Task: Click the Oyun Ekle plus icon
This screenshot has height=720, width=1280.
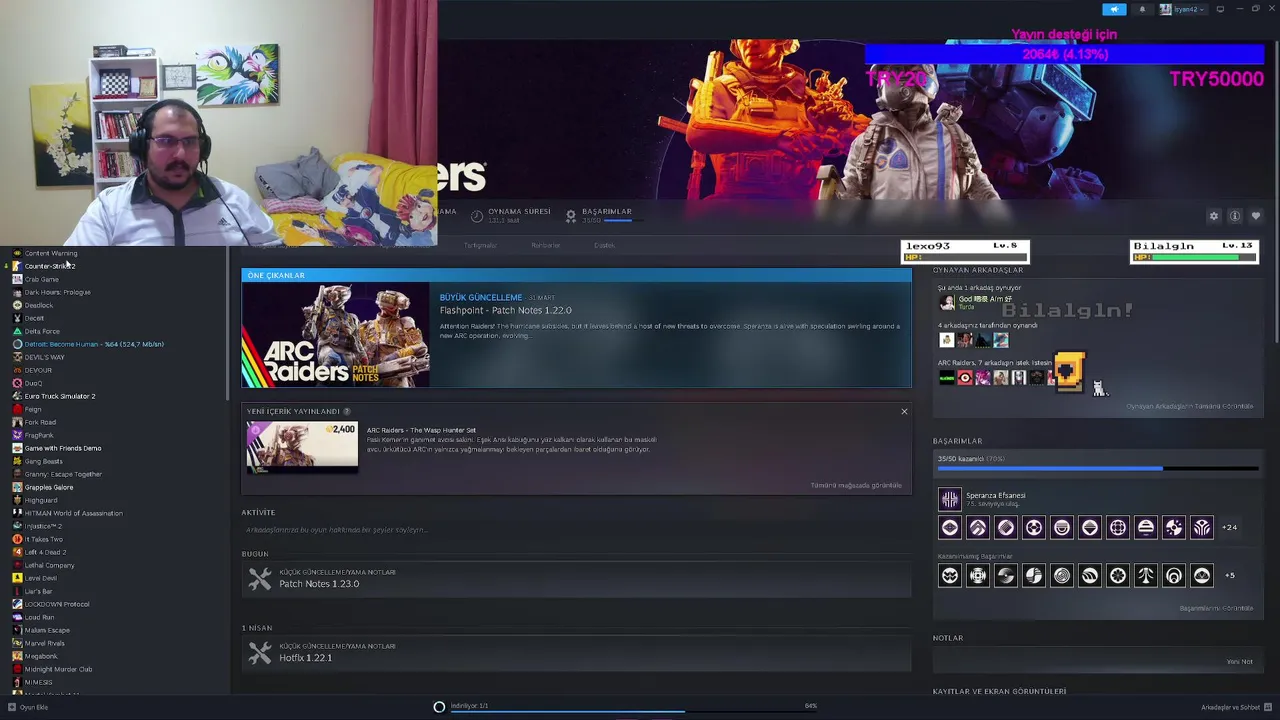Action: [10, 707]
